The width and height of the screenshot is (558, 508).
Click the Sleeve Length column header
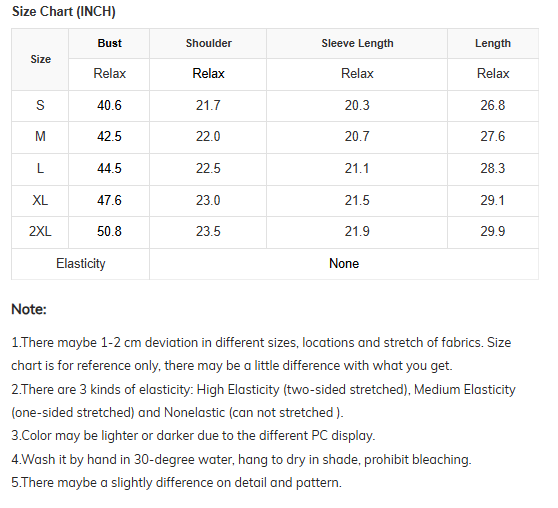click(x=357, y=43)
